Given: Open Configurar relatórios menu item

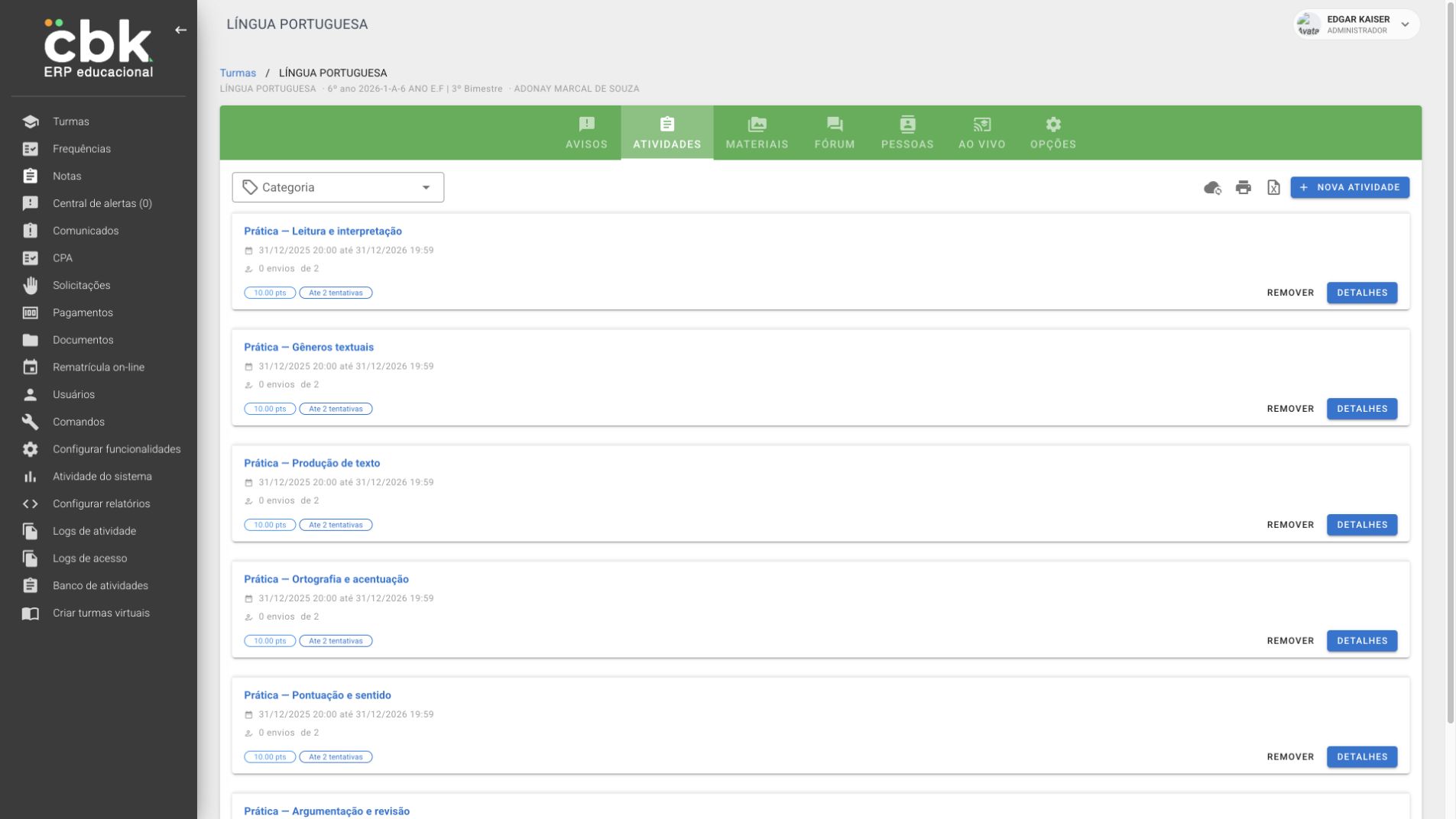Looking at the screenshot, I should [101, 503].
